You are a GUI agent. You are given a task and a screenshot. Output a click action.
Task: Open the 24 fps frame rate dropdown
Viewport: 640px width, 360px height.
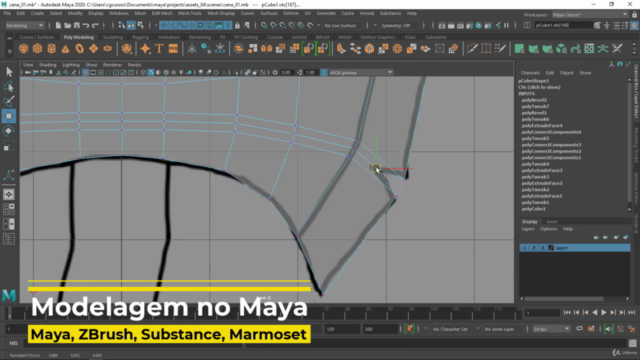551,329
